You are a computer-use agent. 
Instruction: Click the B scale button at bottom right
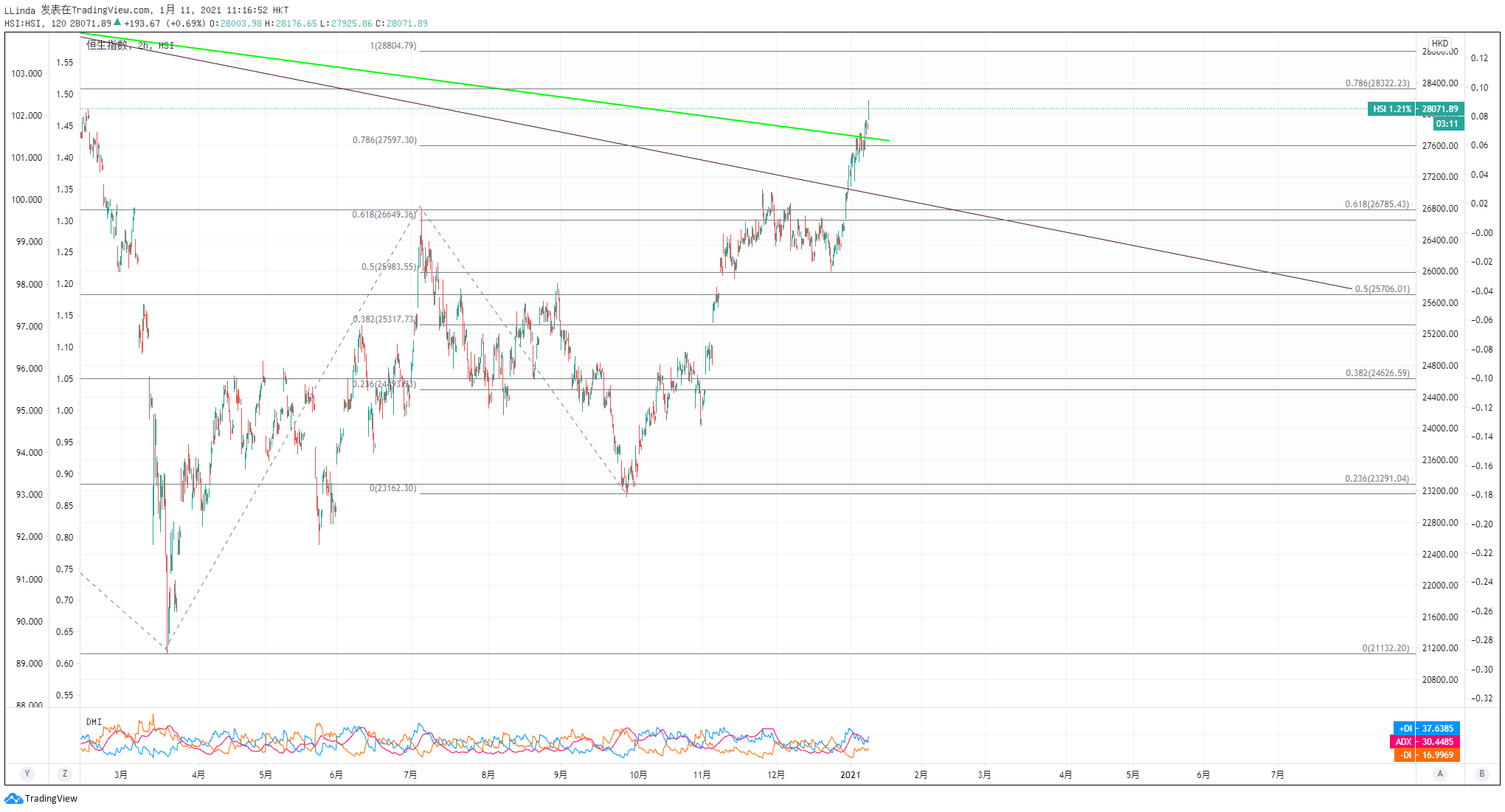(1481, 774)
